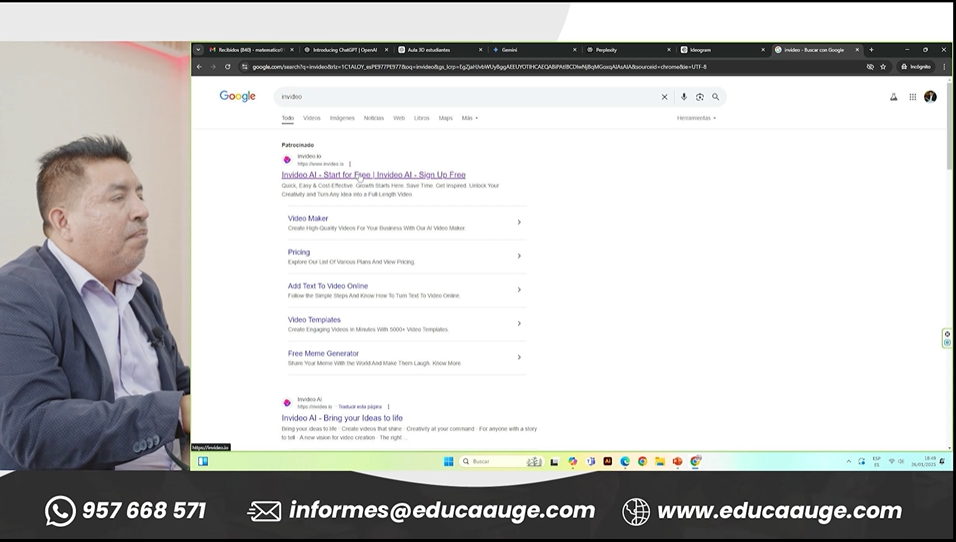The width and height of the screenshot is (956, 542).
Task: Select the Videos search filter
Action: point(312,118)
